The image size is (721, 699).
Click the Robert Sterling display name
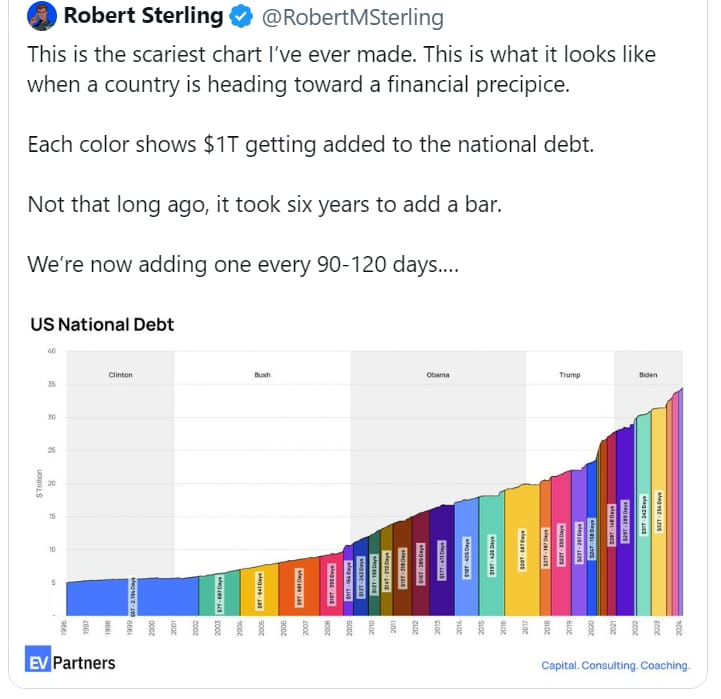[x=143, y=16]
